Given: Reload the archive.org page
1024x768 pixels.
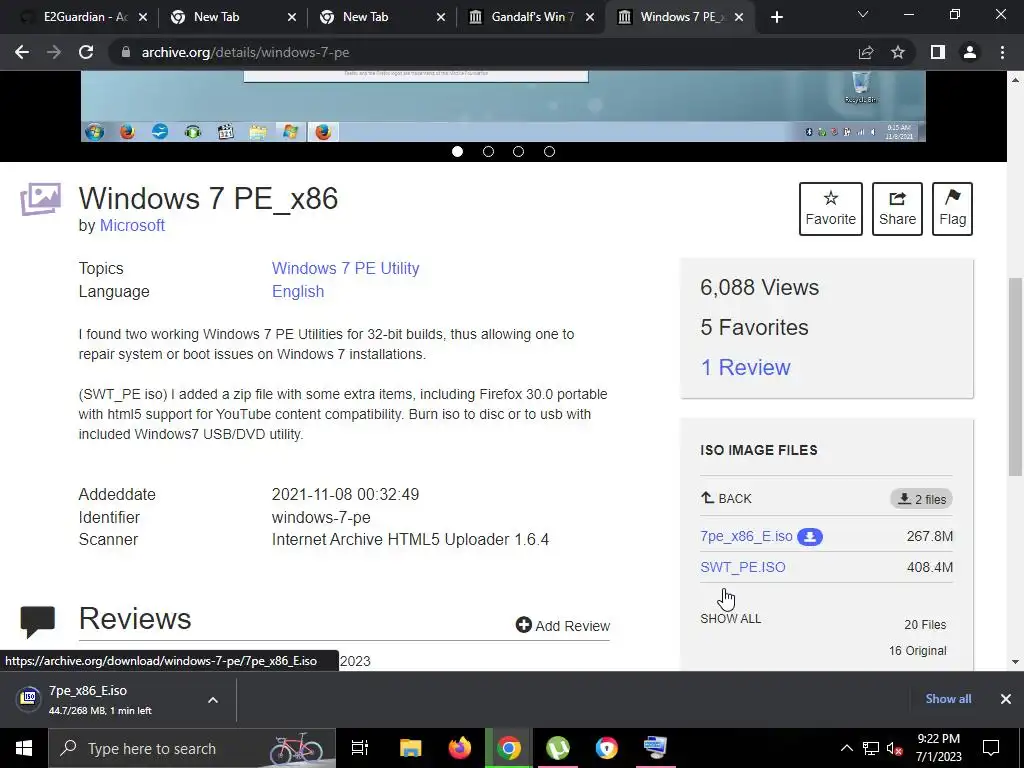Looking at the screenshot, I should [86, 52].
